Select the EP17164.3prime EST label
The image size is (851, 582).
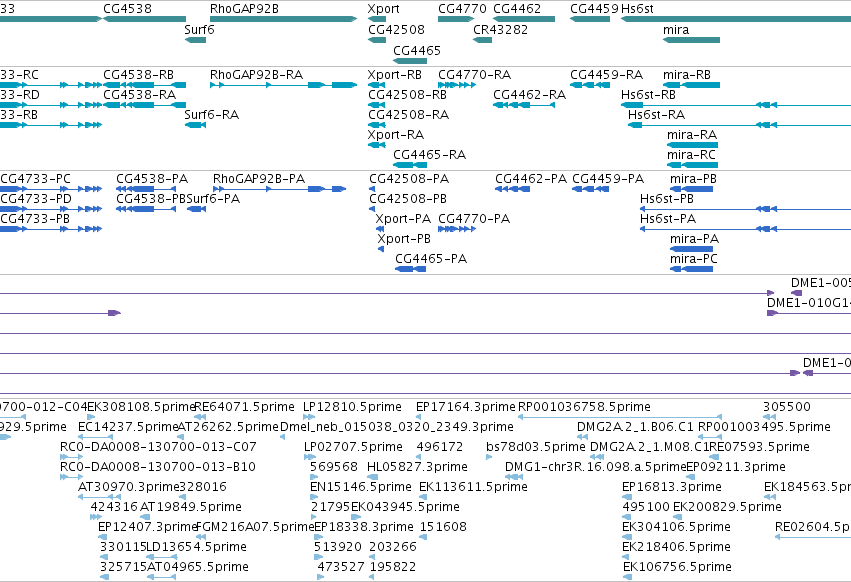[x=466, y=407]
